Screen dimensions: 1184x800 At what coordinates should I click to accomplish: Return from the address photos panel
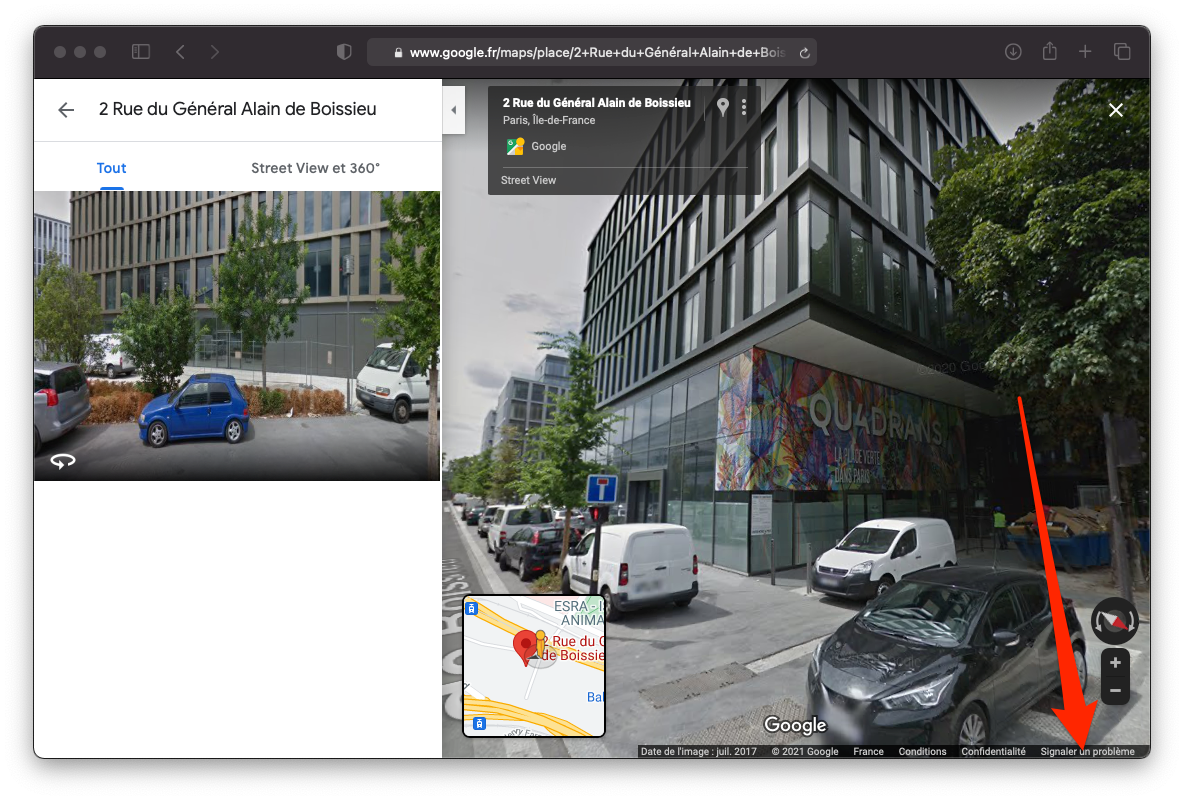coord(66,110)
